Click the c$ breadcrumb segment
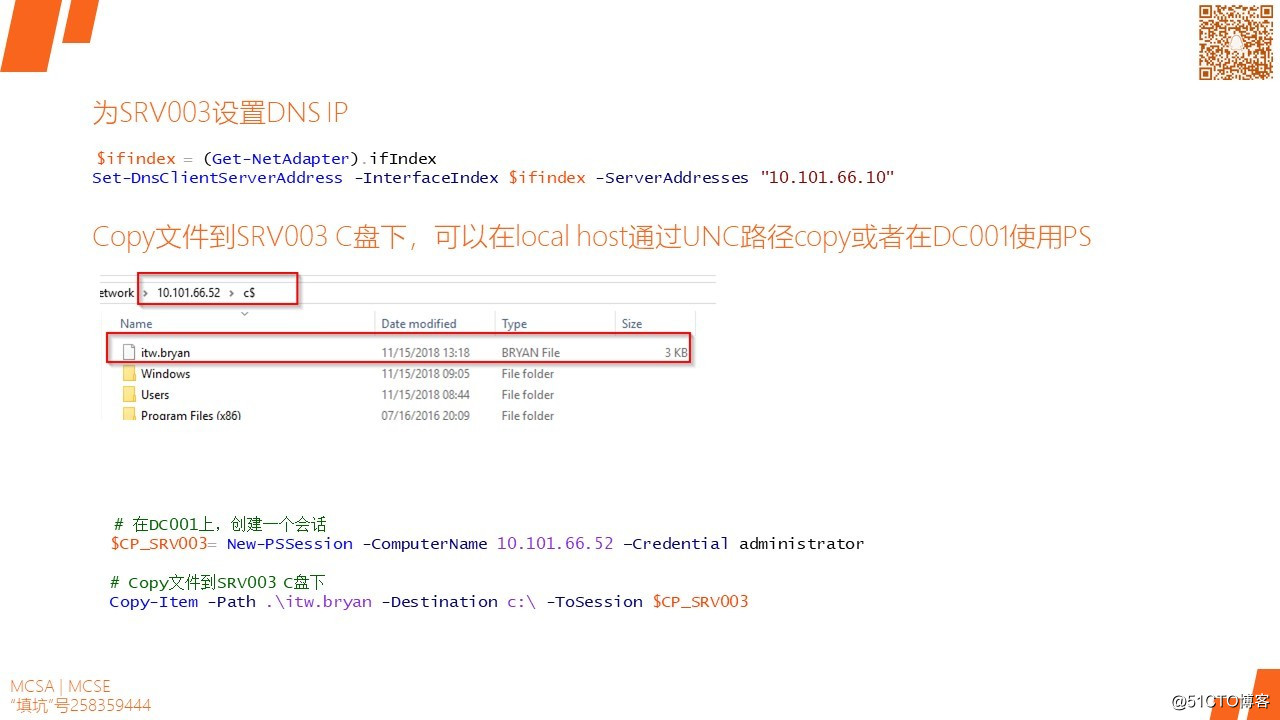 (x=250, y=292)
